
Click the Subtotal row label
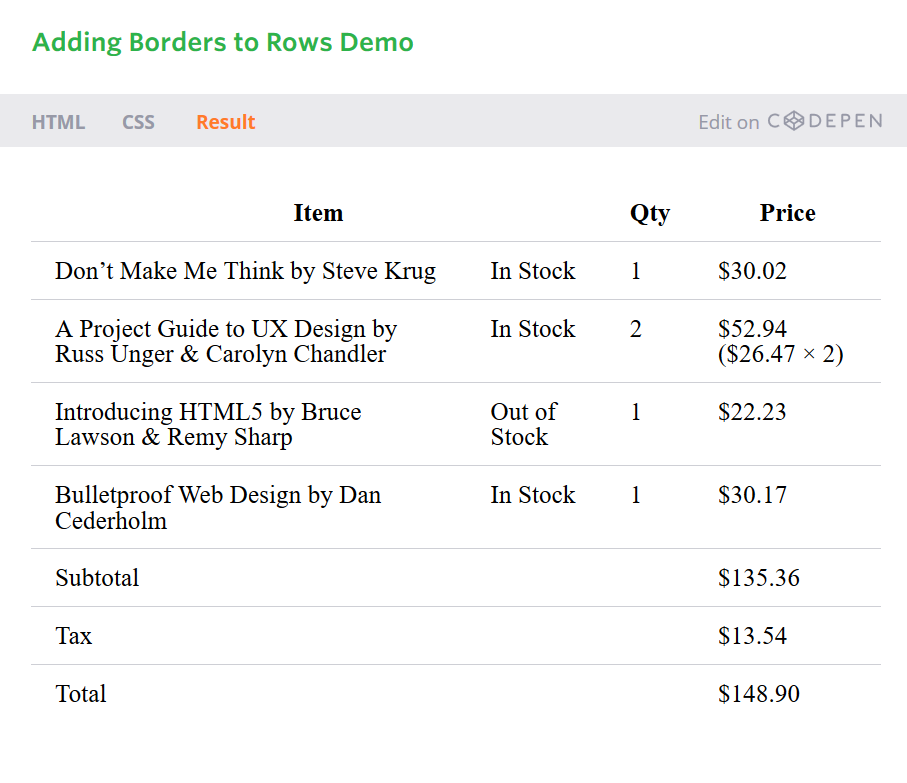click(x=97, y=578)
